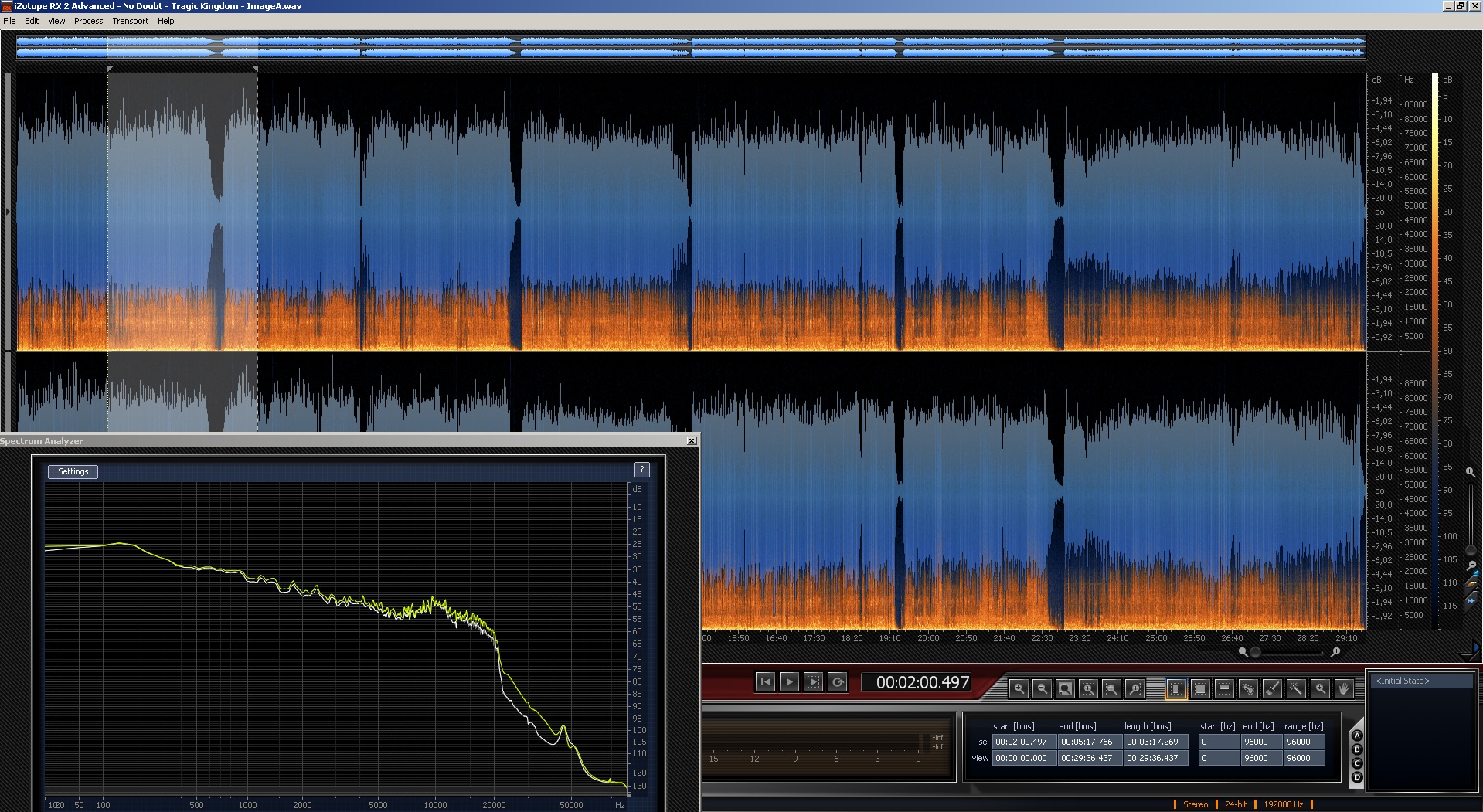Screen dimensions: 1483x812
Task: Click the vertical frequency zoom slider knob
Action: [x=1470, y=550]
